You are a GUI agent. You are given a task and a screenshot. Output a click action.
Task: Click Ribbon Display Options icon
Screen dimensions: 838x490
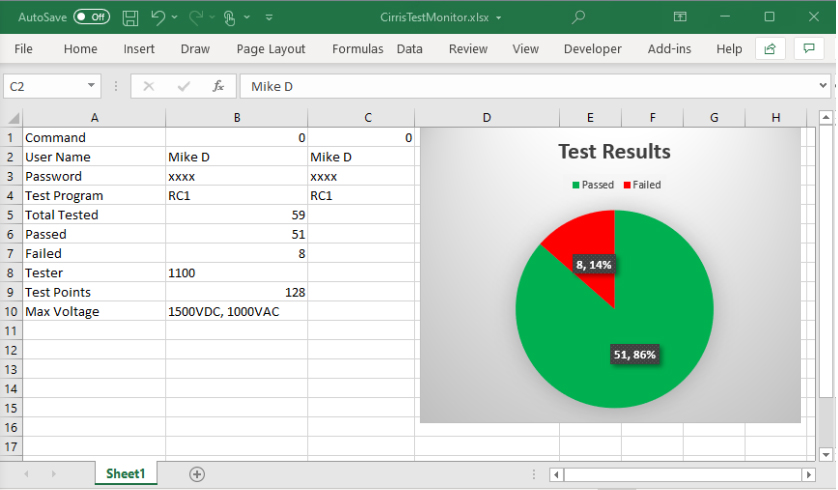[680, 17]
